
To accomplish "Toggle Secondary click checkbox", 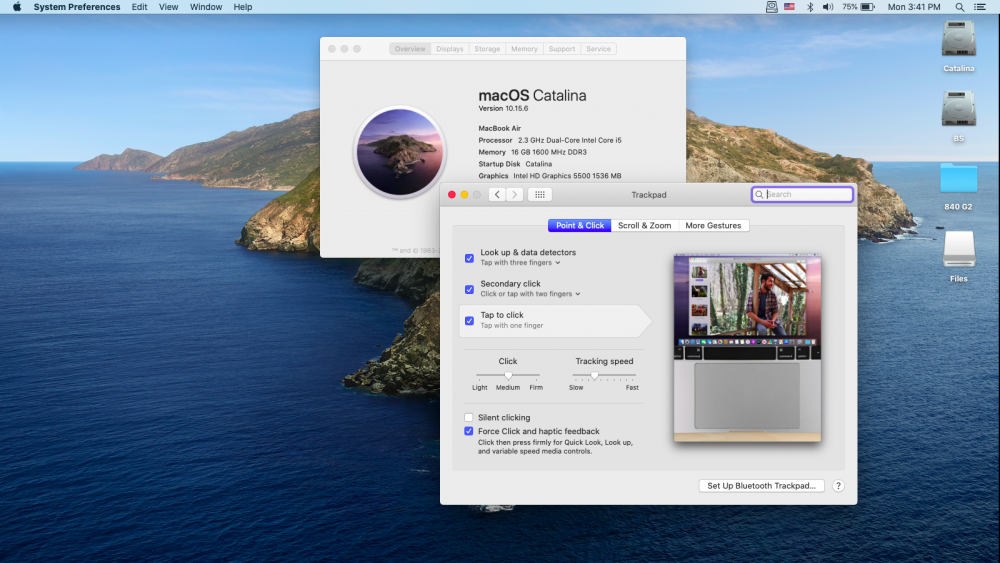I will coord(469,289).
